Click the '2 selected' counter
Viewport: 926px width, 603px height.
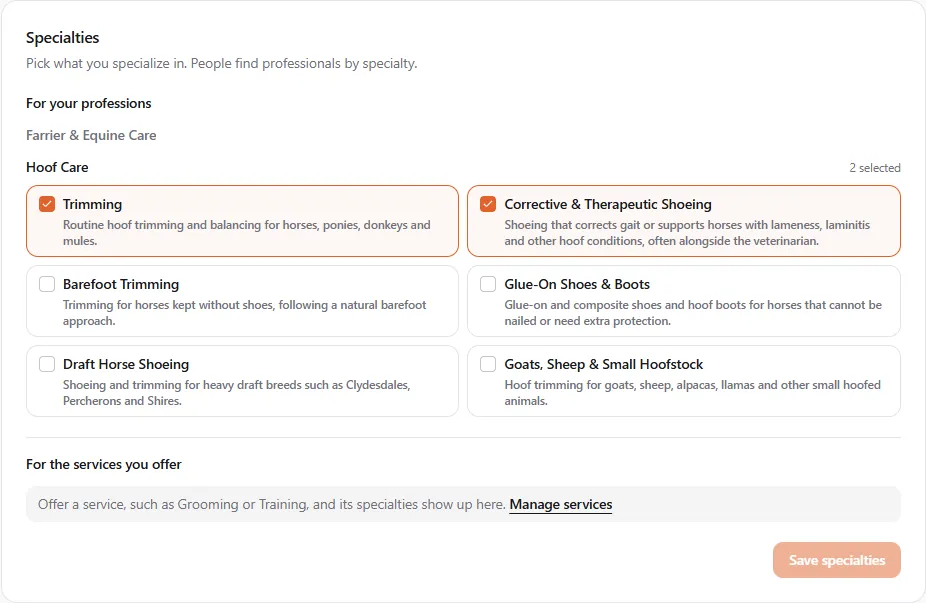pyautogui.click(x=875, y=168)
